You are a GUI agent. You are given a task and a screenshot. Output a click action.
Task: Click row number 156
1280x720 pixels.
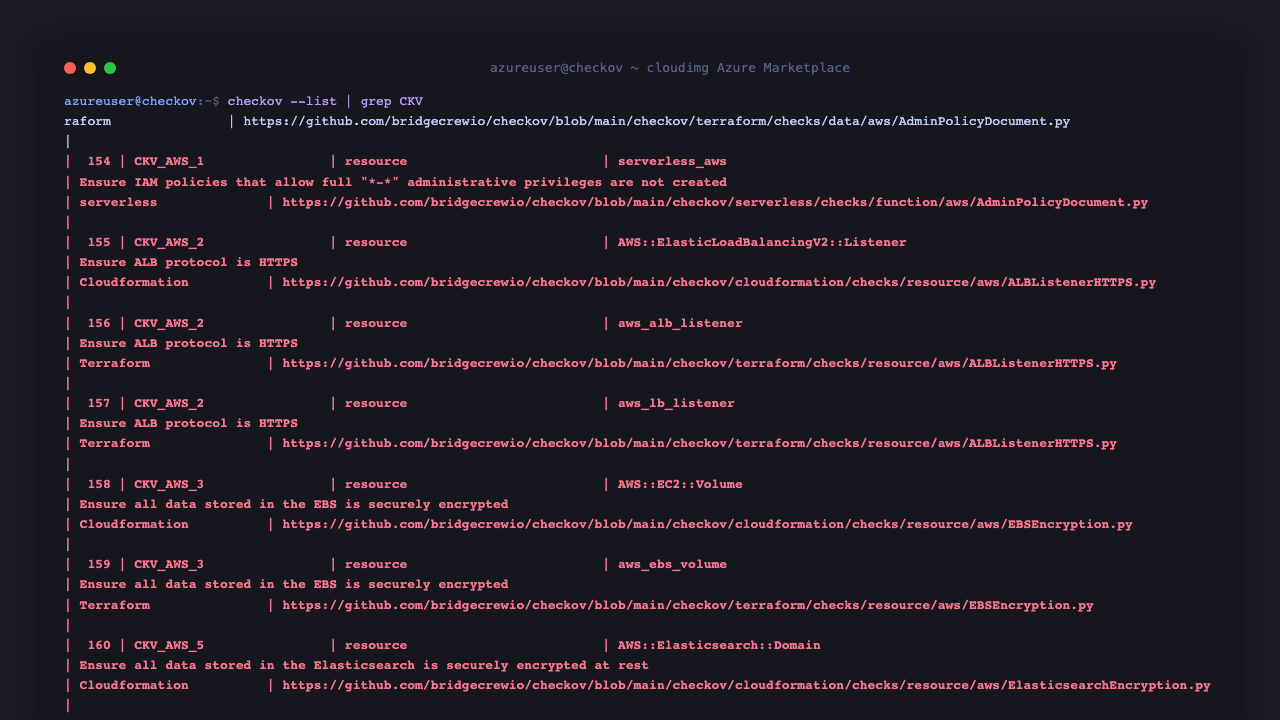click(99, 323)
